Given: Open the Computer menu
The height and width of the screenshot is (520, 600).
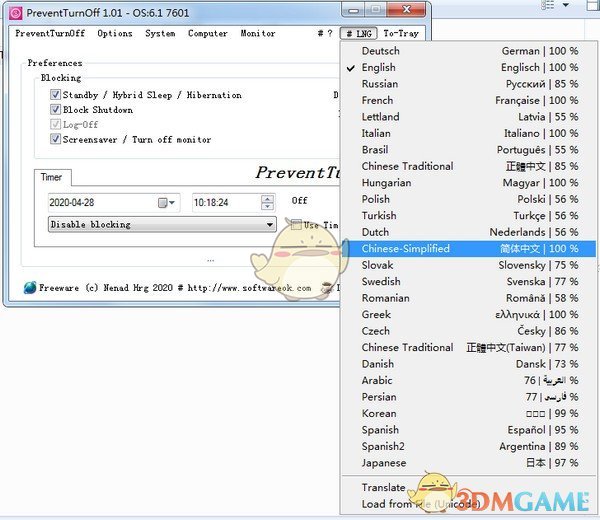Looking at the screenshot, I should (x=208, y=34).
